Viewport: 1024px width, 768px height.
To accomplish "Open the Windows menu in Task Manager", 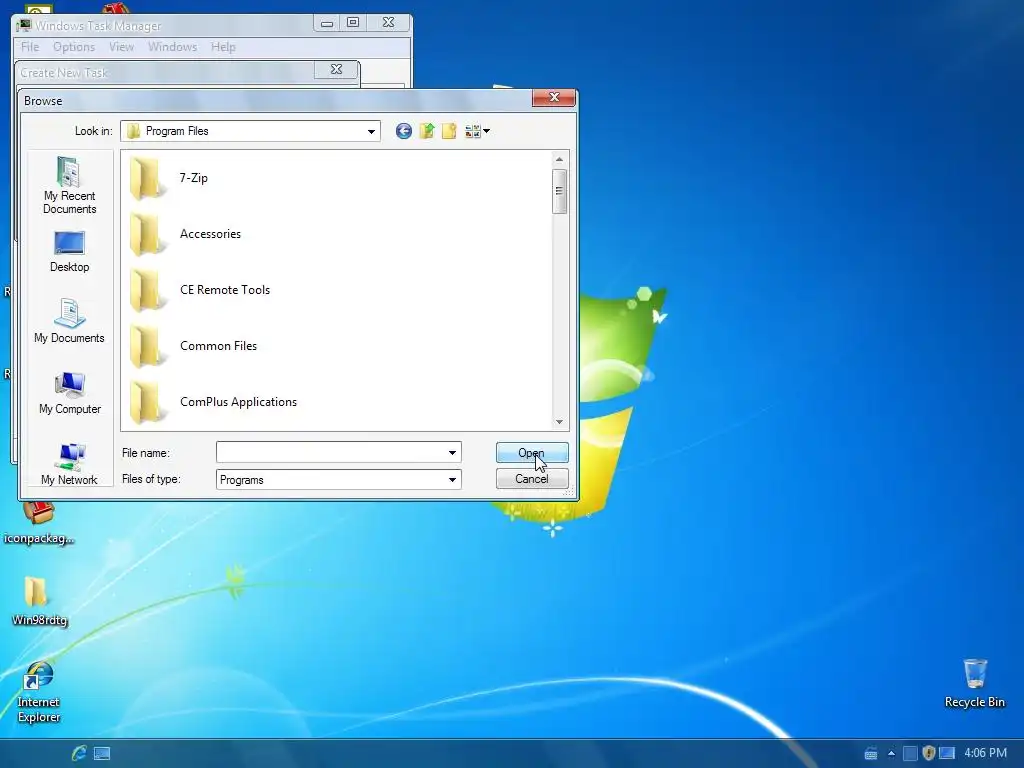I will [172, 47].
